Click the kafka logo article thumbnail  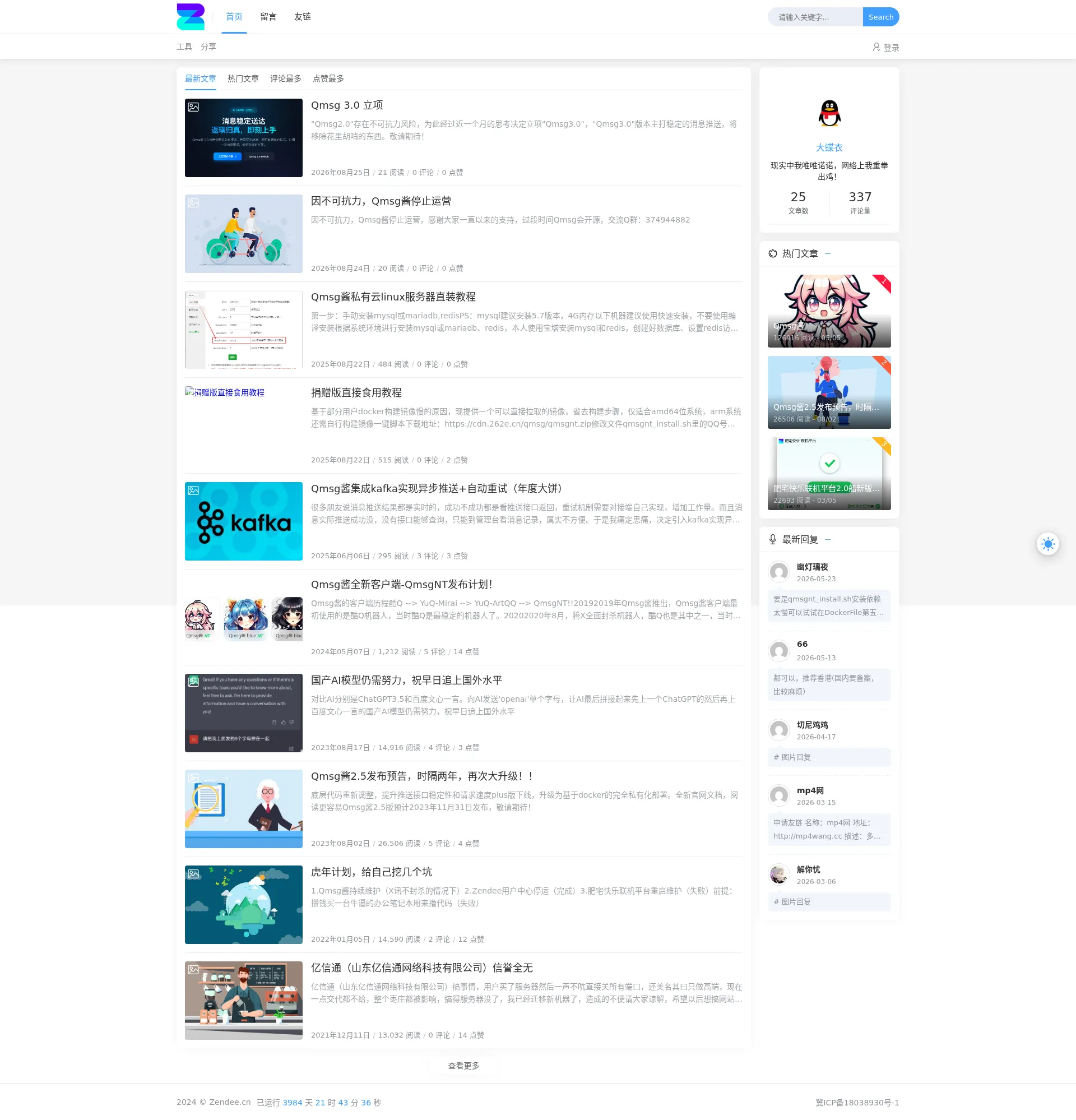243,521
